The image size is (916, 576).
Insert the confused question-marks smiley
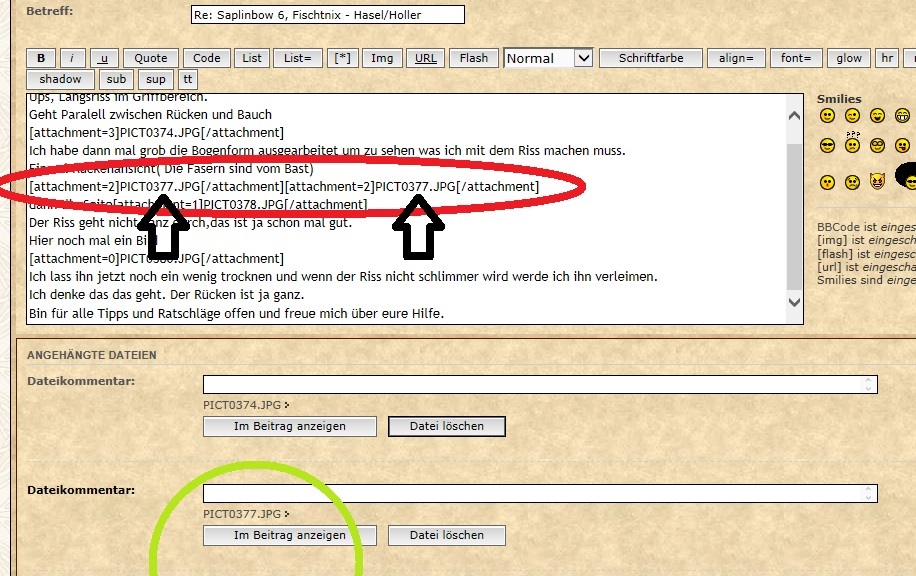point(852,144)
